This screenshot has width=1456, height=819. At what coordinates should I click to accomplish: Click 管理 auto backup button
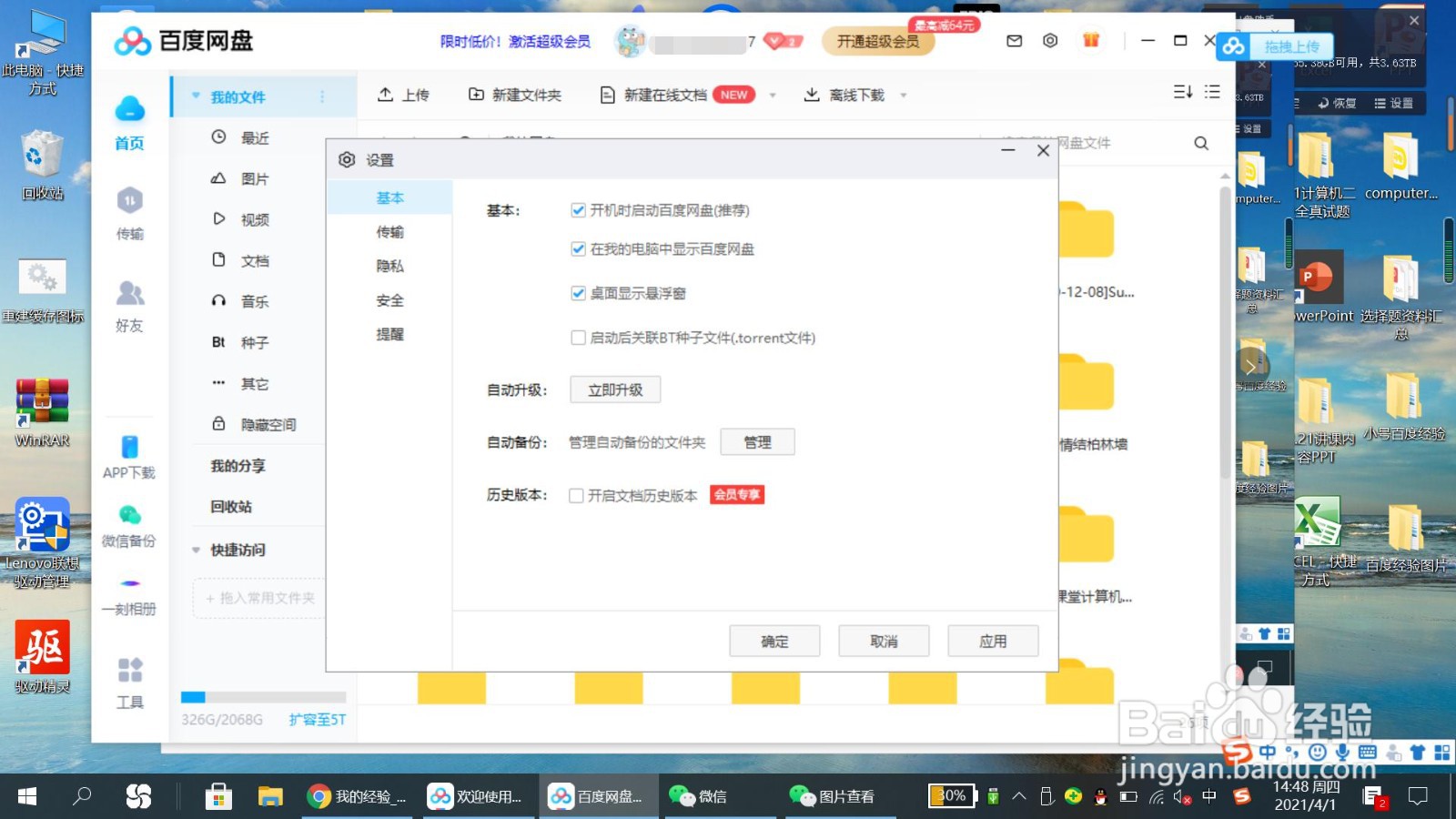click(757, 442)
